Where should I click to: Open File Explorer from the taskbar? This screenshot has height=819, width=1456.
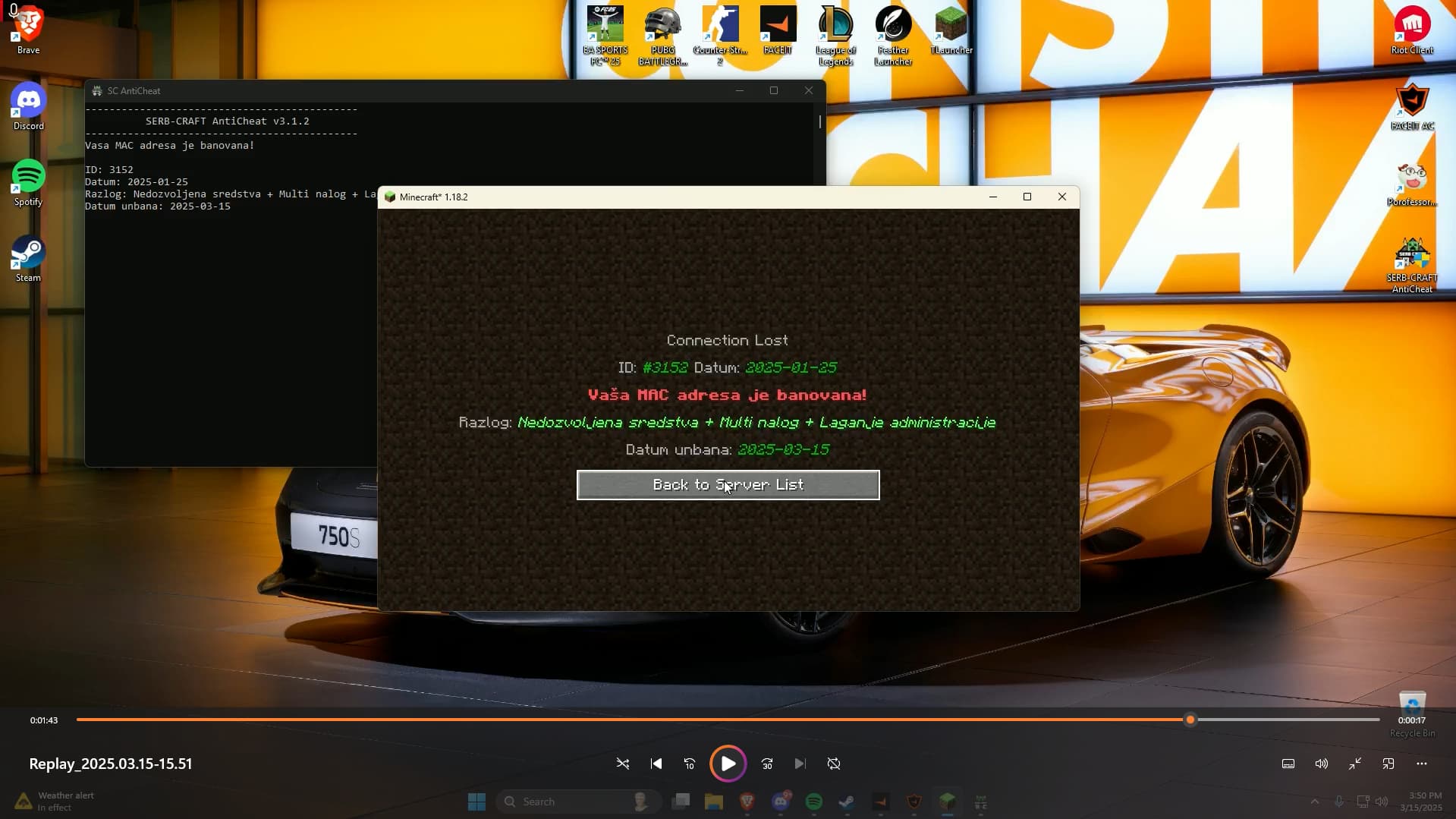(x=714, y=802)
